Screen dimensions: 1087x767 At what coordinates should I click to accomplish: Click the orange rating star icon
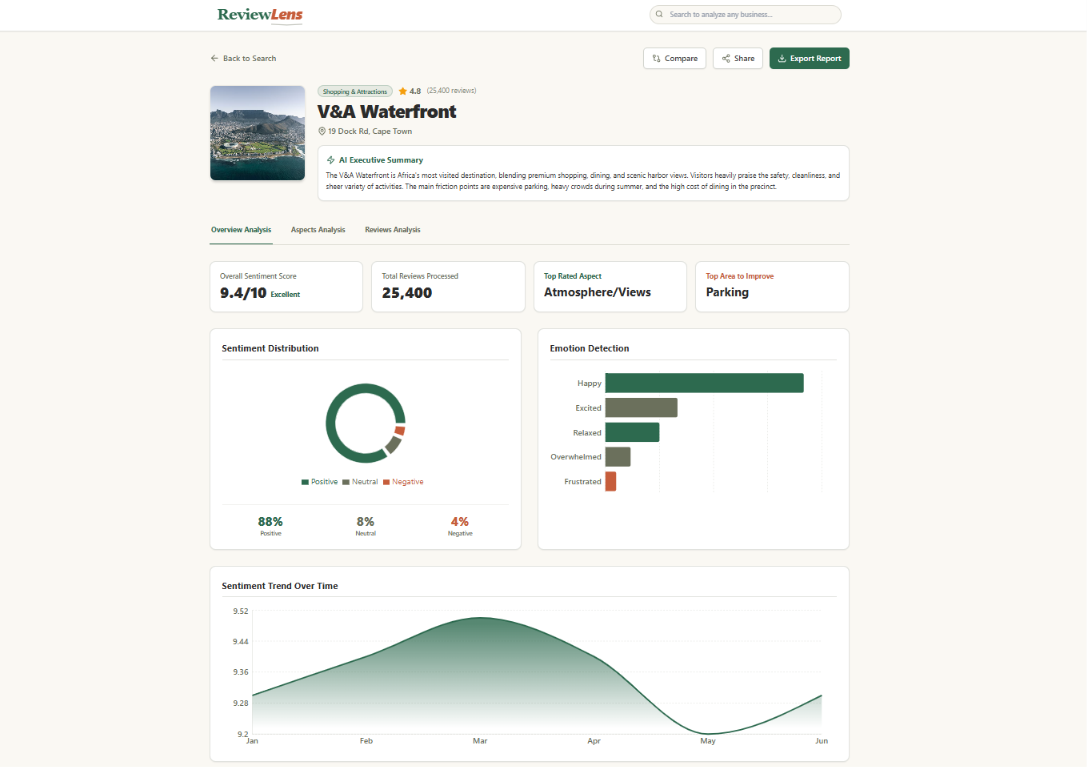[403, 92]
